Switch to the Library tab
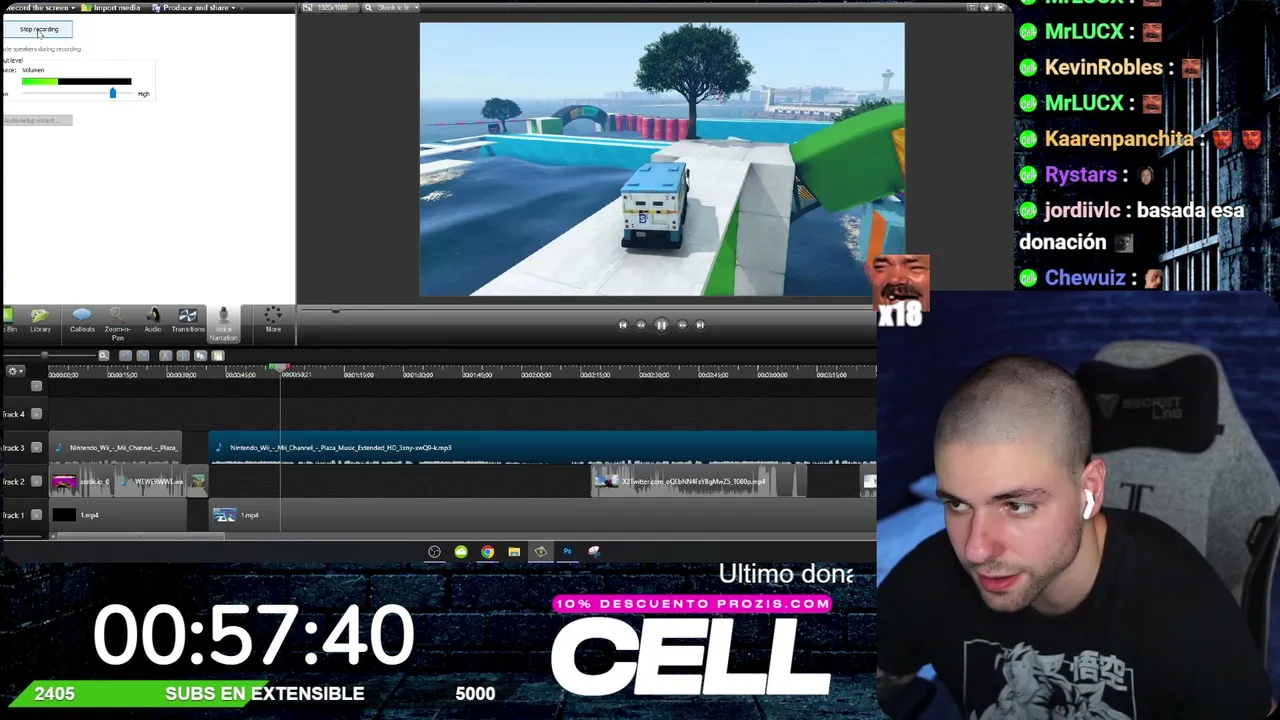 [x=40, y=321]
